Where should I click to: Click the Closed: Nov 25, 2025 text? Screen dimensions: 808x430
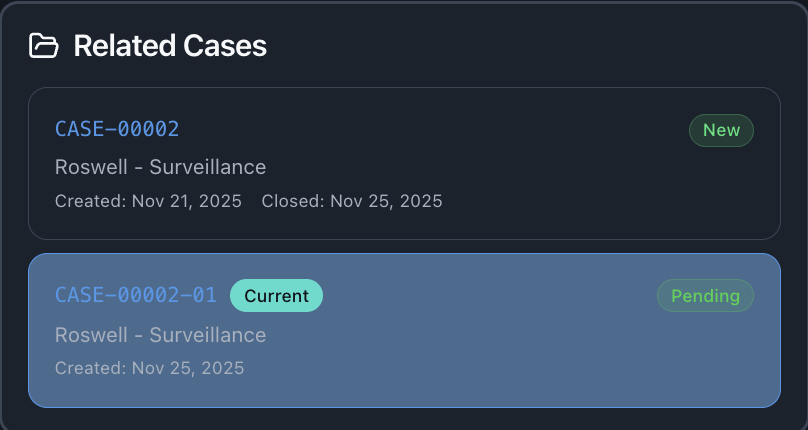352,201
